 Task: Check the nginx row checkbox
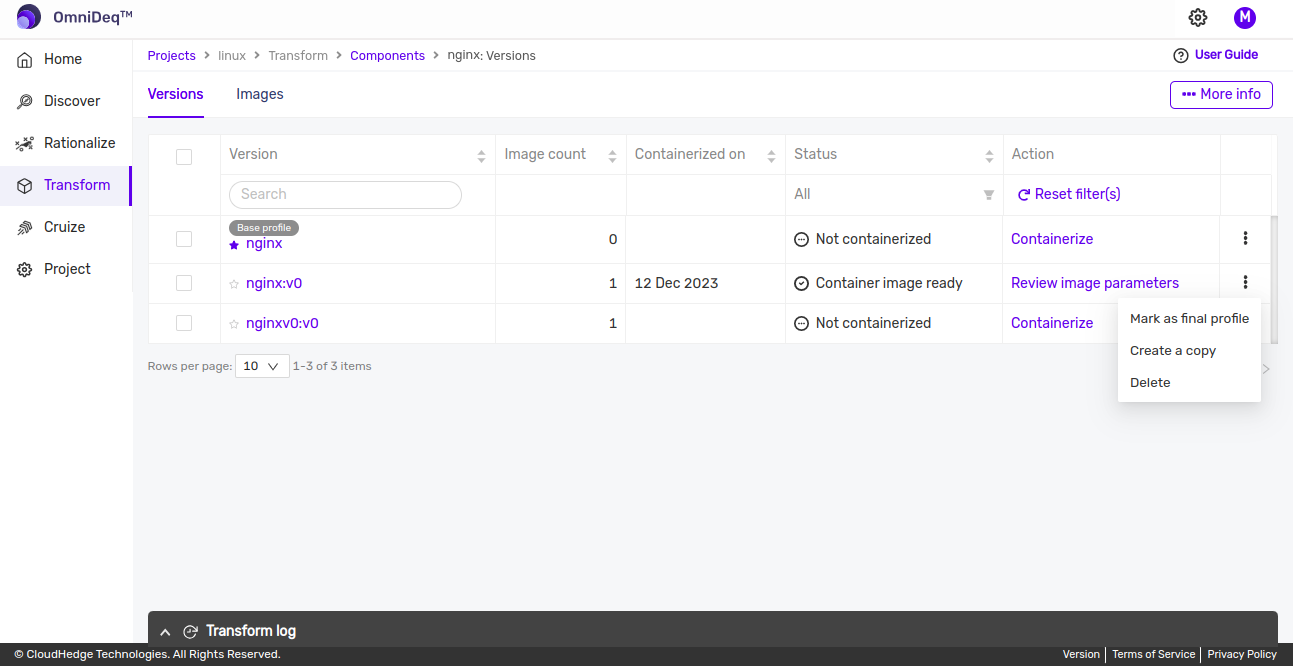(184, 239)
